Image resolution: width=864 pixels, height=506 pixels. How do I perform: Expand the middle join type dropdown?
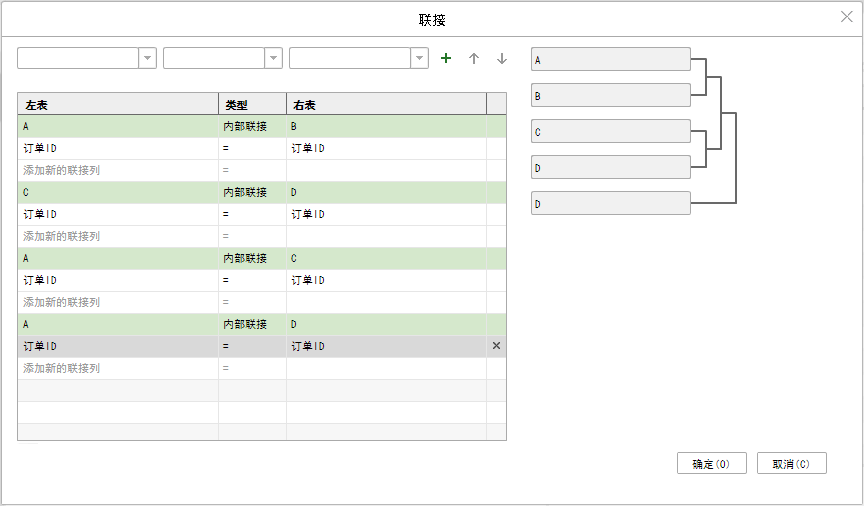pyautogui.click(x=273, y=59)
